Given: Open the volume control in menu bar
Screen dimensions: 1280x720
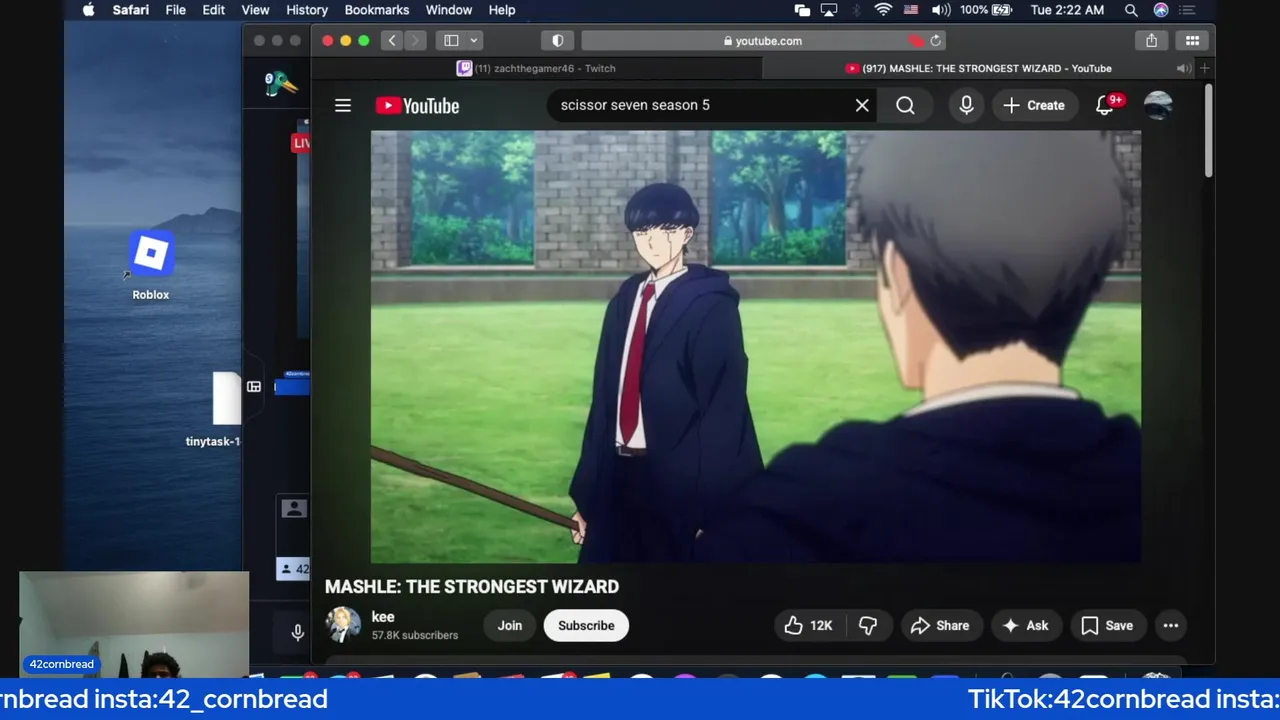Looking at the screenshot, I should pos(941,10).
